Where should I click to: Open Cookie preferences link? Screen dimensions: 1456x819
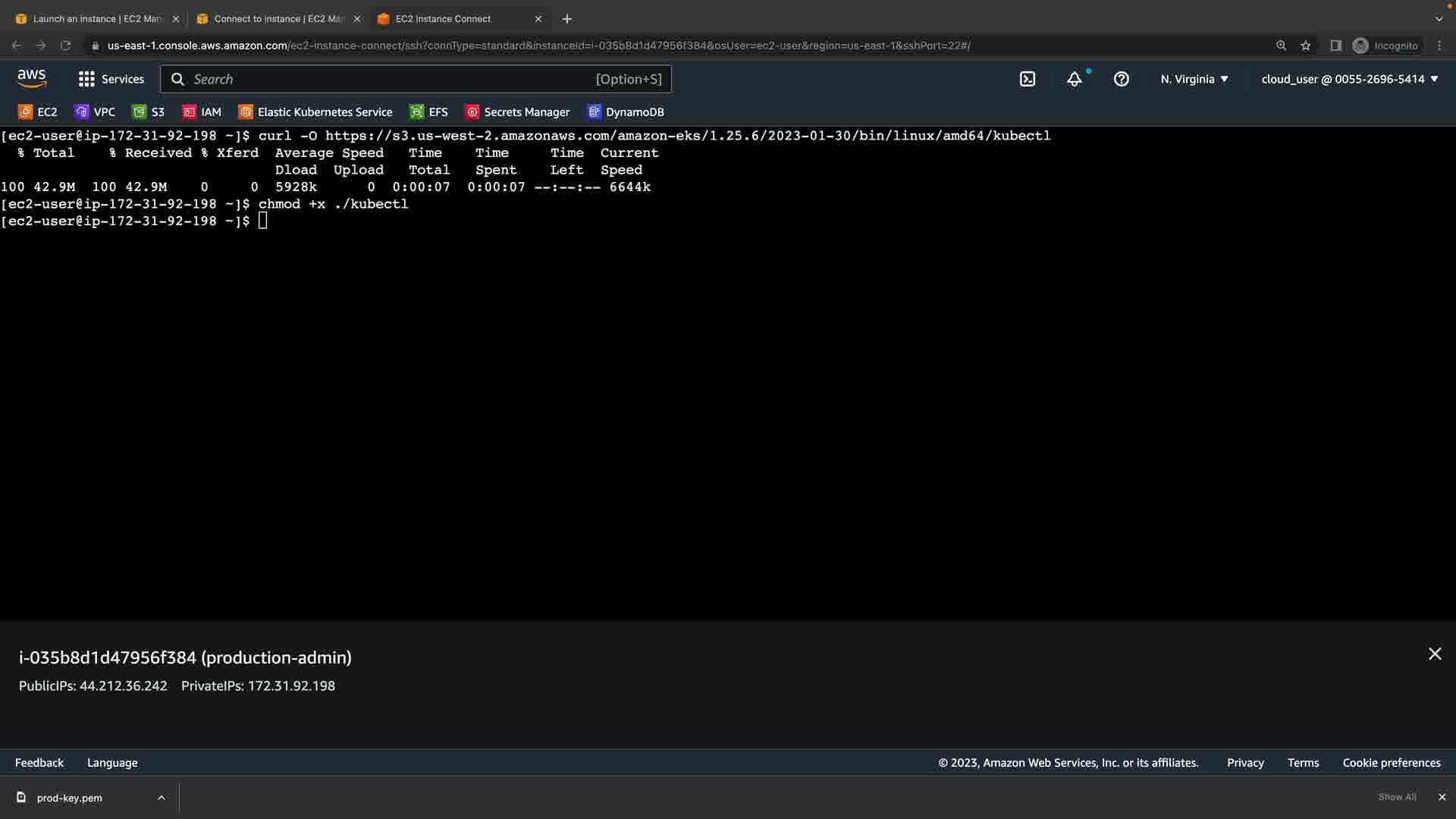pos(1392,763)
